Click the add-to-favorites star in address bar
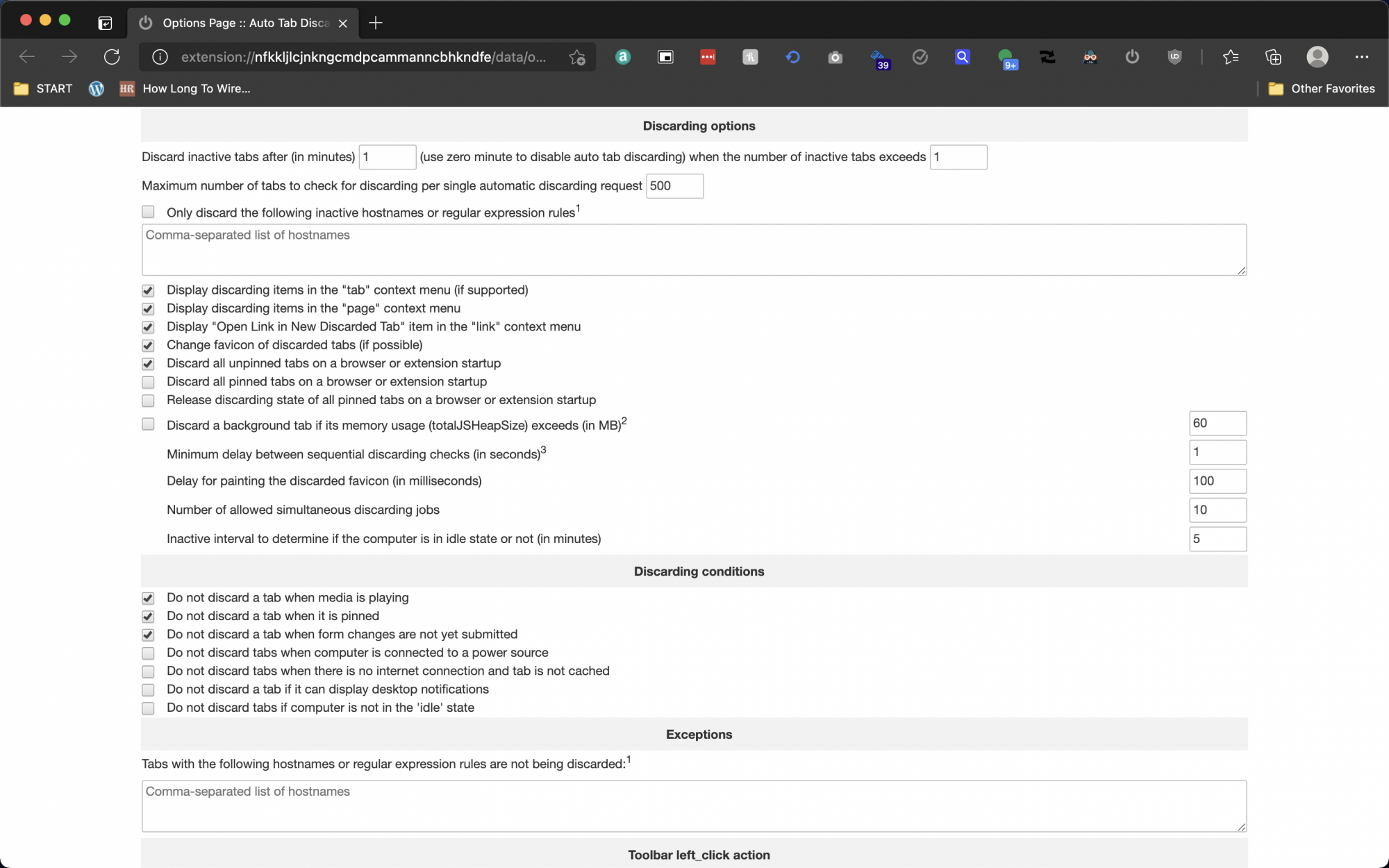This screenshot has height=868, width=1389. pyautogui.click(x=576, y=57)
